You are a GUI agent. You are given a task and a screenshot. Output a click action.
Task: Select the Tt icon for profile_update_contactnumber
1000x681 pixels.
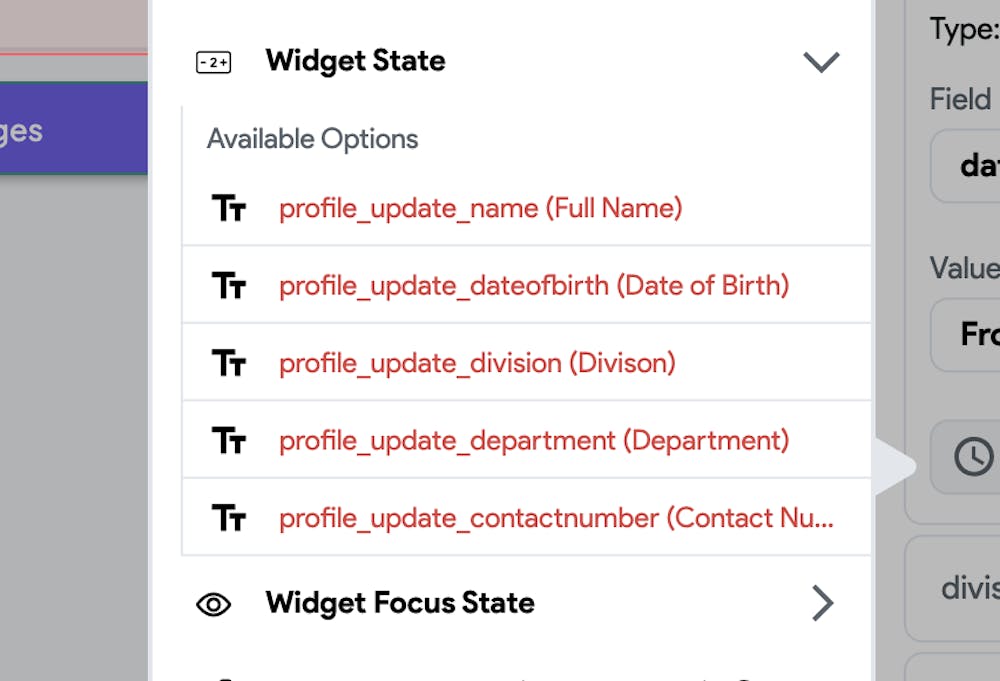(x=229, y=517)
